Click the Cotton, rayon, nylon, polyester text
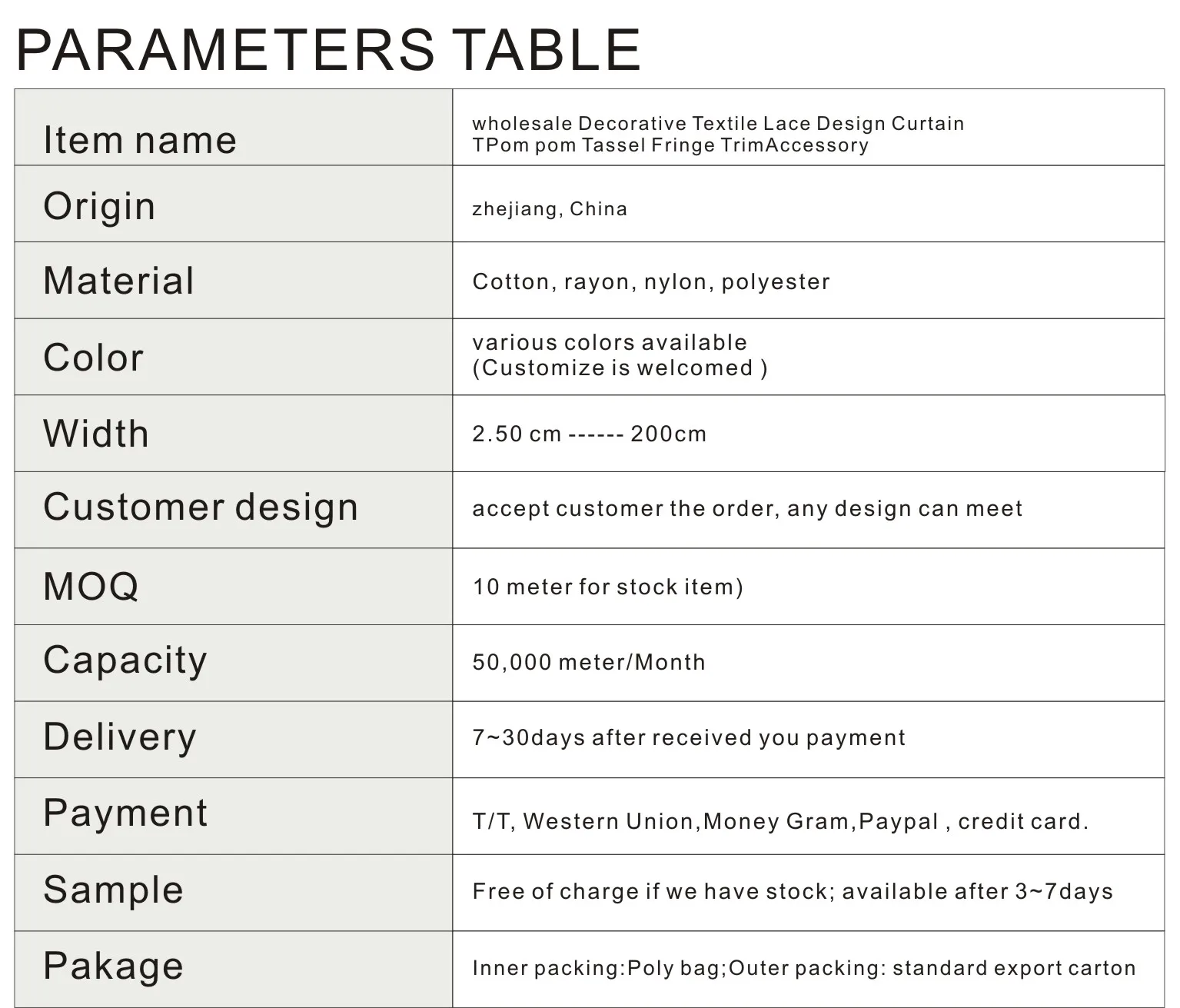Image resolution: width=1180 pixels, height=1008 pixels. (651, 281)
